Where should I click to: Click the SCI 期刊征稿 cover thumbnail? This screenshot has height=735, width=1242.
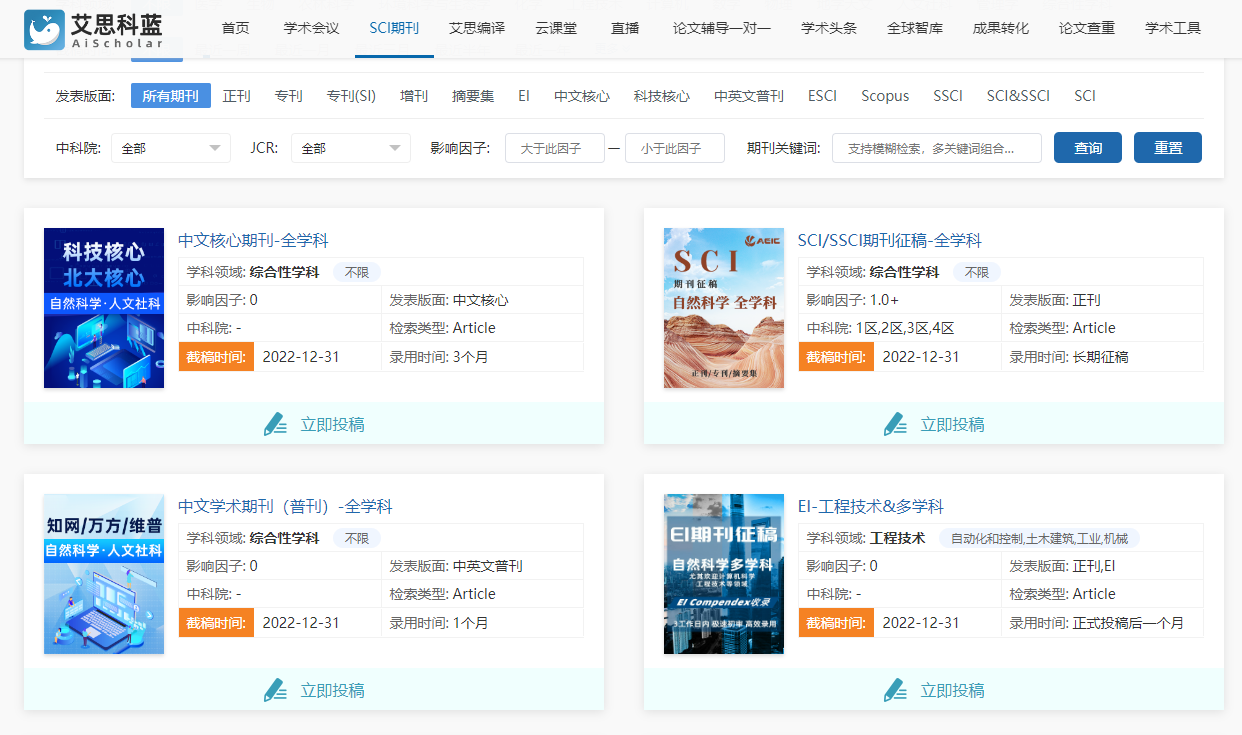coord(723,307)
